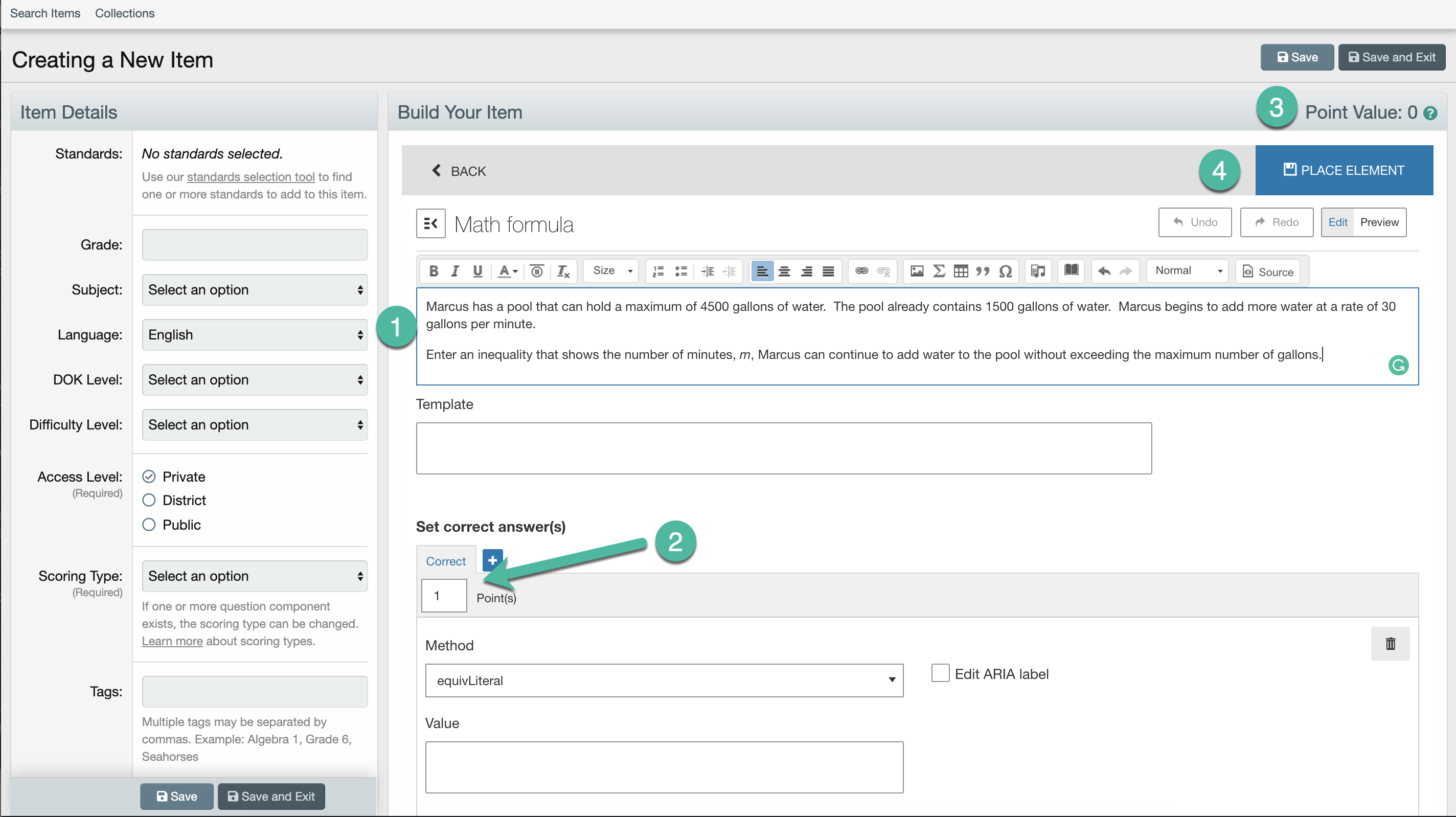Open the Subject dropdown
This screenshot has width=1456, height=817.
pos(255,290)
